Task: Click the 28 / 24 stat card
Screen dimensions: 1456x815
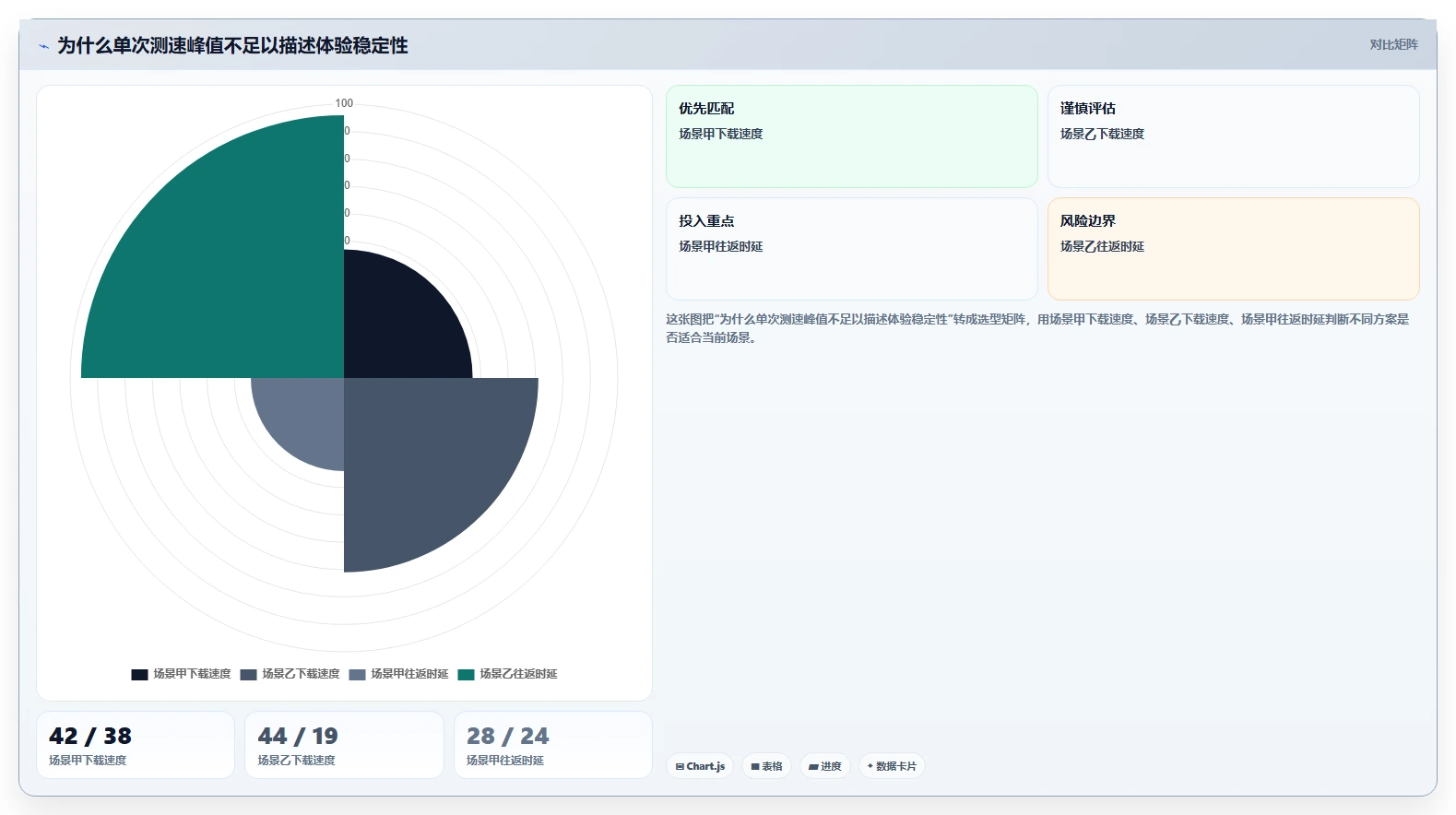Action: pyautogui.click(x=553, y=745)
